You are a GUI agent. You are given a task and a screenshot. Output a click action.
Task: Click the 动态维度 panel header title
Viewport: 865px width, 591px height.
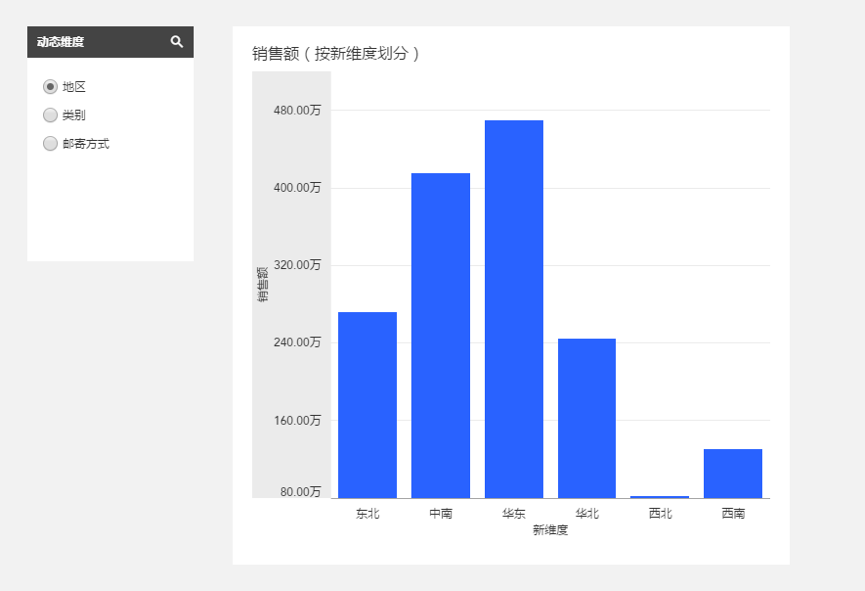click(61, 42)
